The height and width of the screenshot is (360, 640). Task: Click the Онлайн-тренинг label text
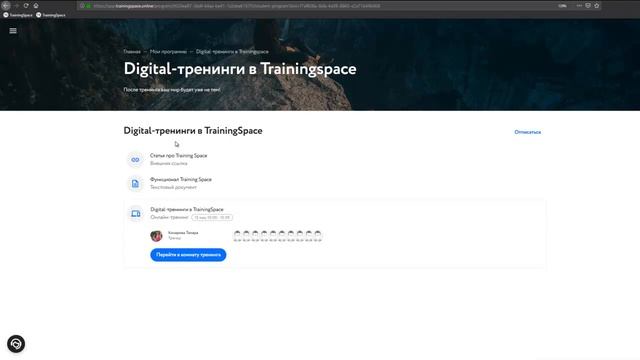pos(169,218)
